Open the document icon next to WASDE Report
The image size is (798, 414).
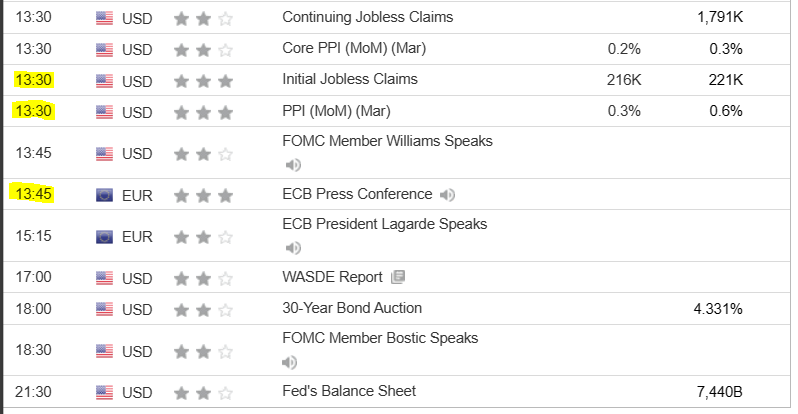(398, 277)
